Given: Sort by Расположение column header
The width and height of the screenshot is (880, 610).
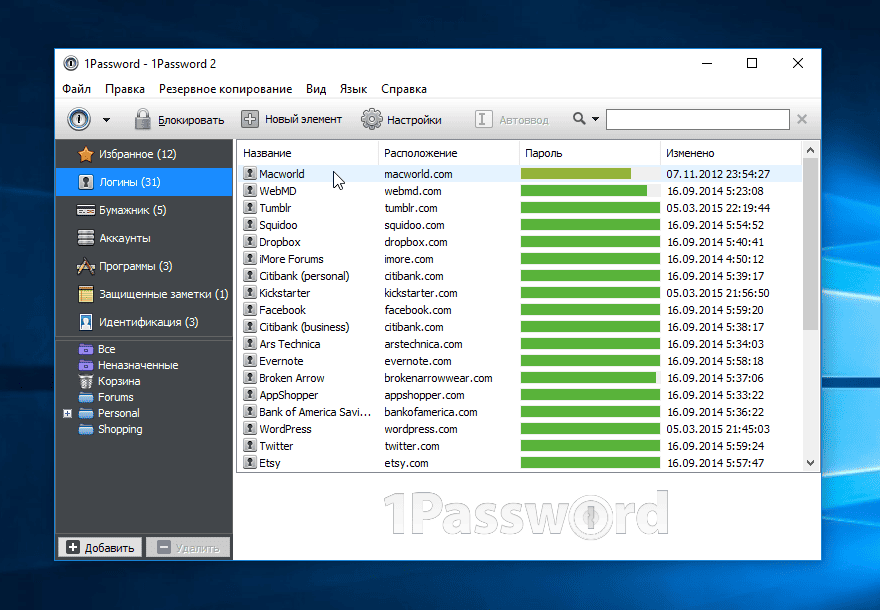Looking at the screenshot, I should (x=449, y=153).
